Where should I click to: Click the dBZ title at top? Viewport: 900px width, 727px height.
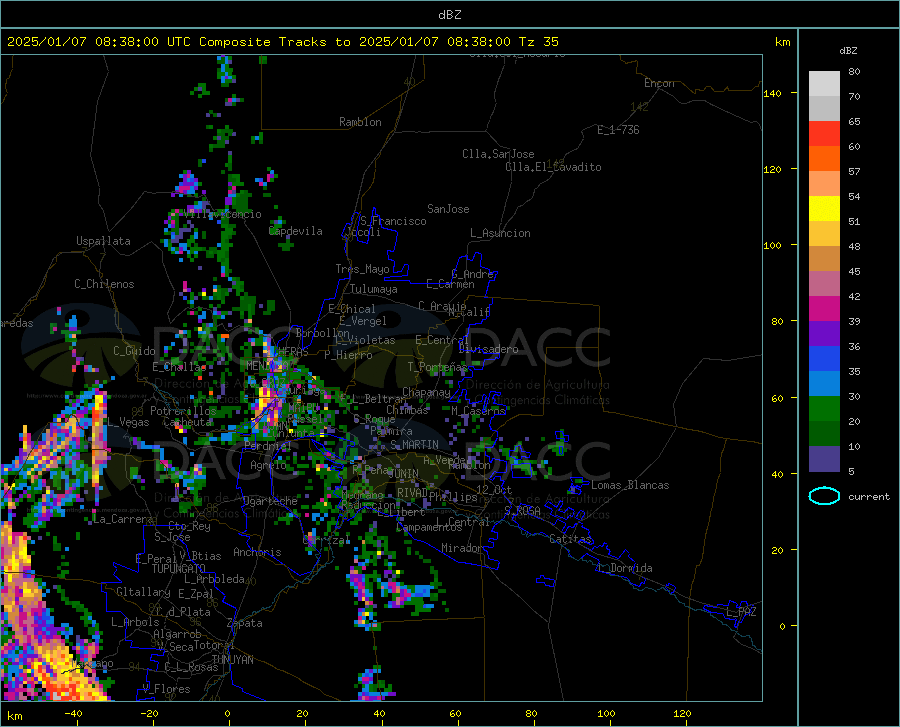[x=449, y=15]
